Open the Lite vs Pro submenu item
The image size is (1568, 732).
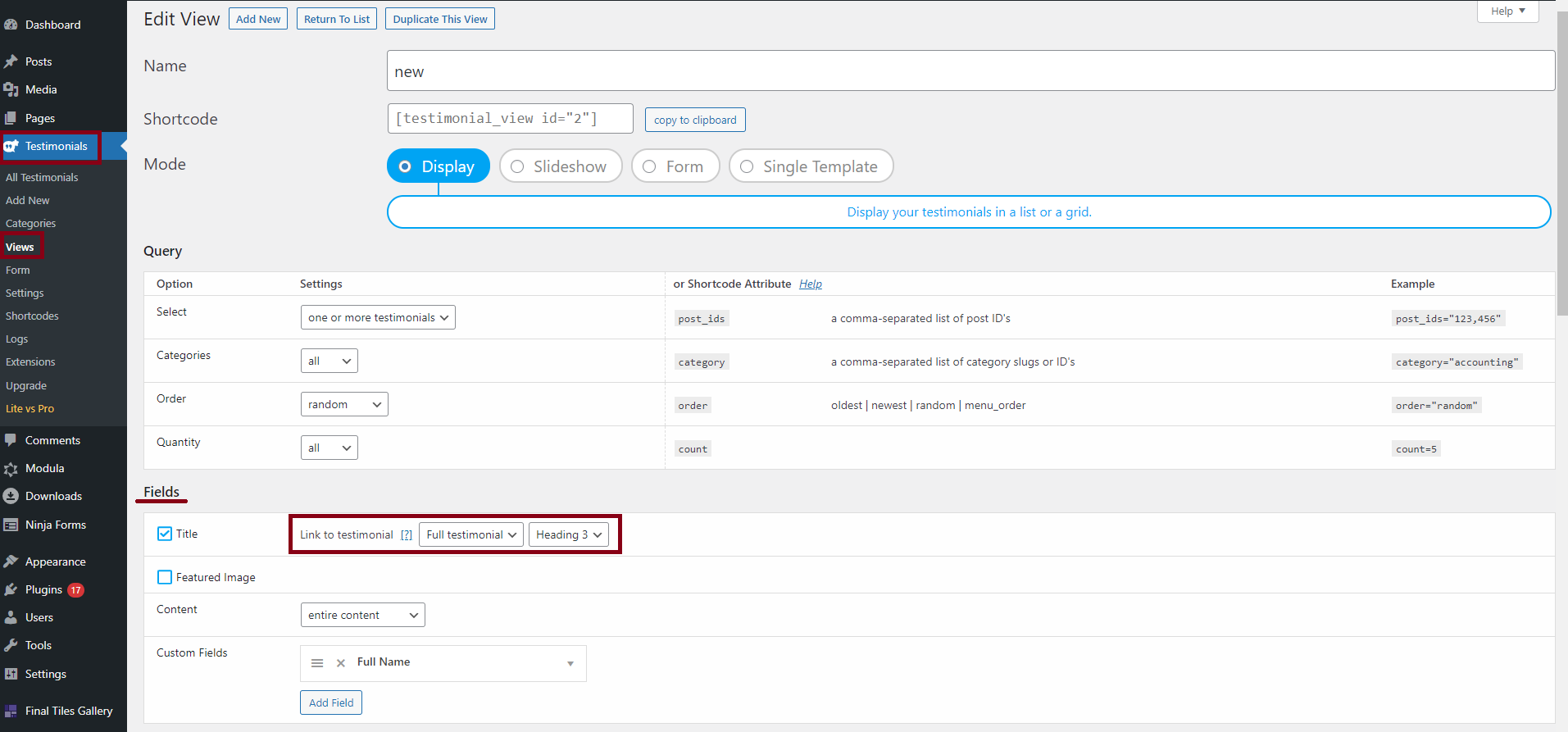point(30,408)
